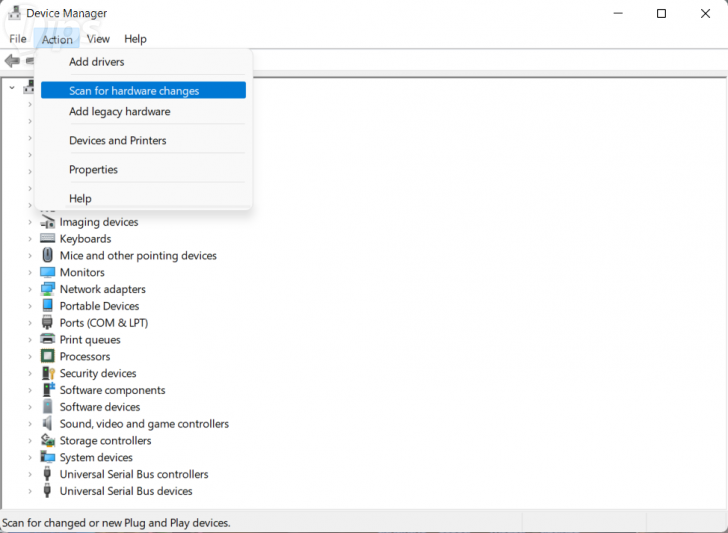Select the Software devices label
This screenshot has width=728, height=533.
(100, 407)
